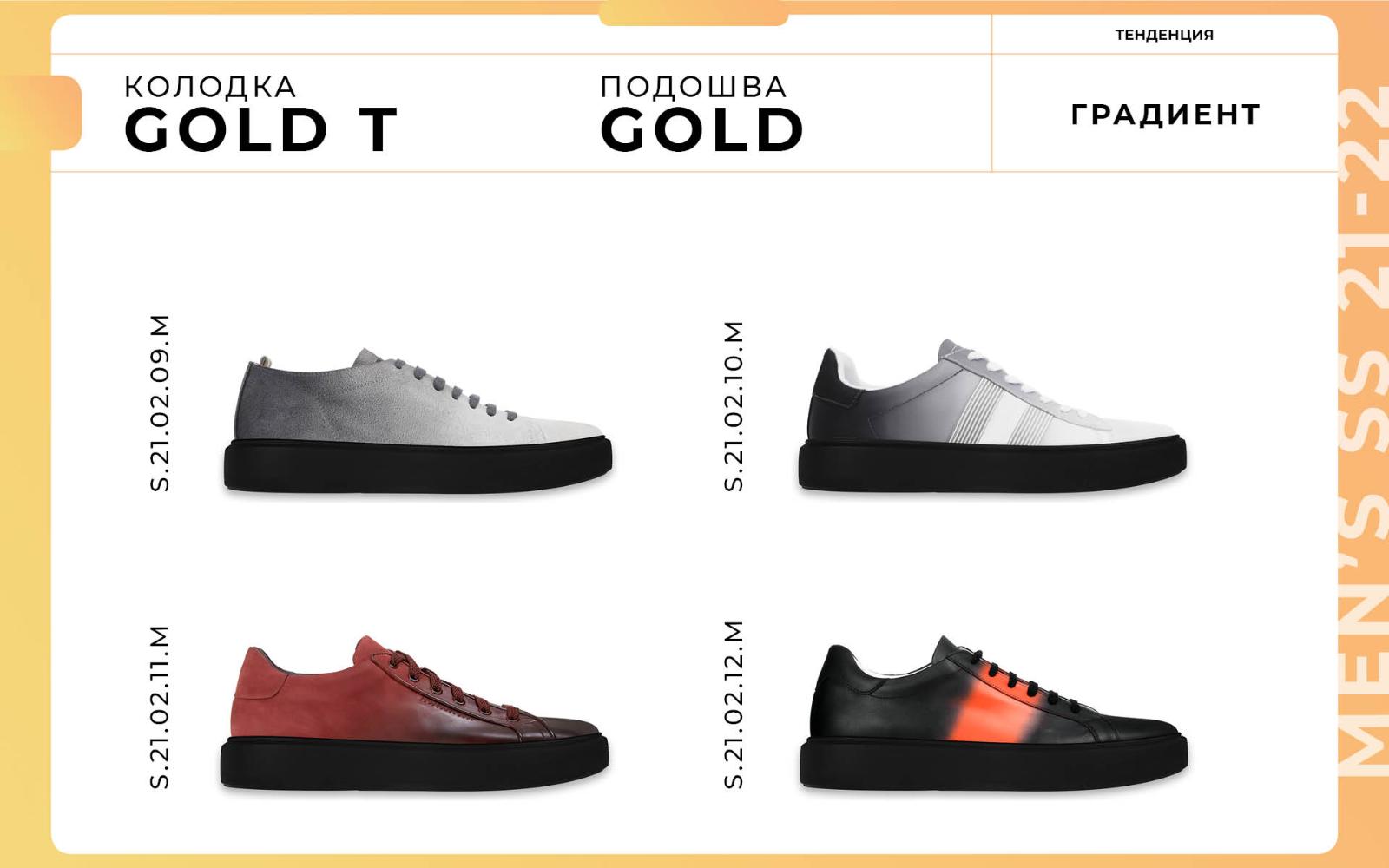Click the GOLD T last heading
1389x868 pixels.
[260, 130]
